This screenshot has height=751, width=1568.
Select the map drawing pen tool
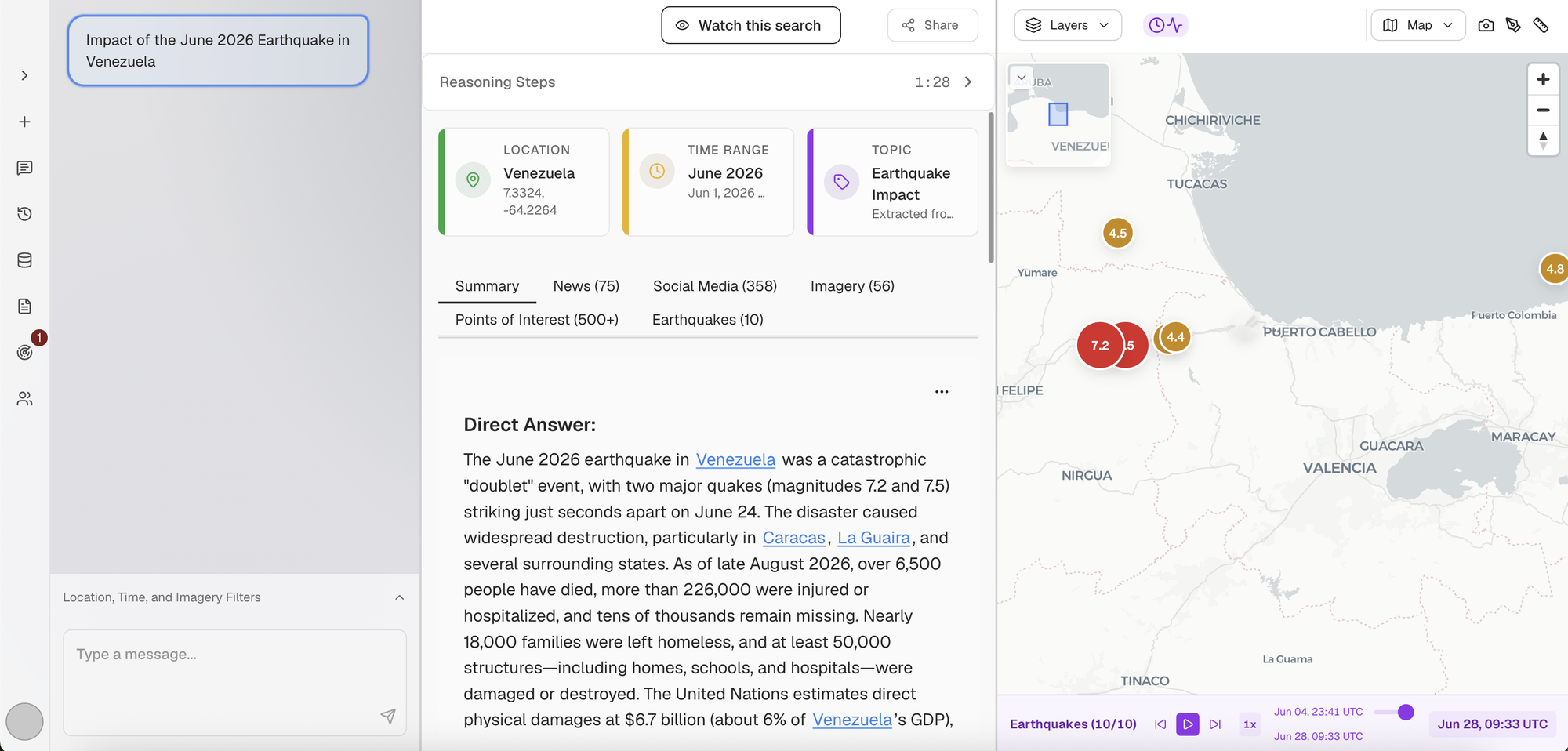1513,25
